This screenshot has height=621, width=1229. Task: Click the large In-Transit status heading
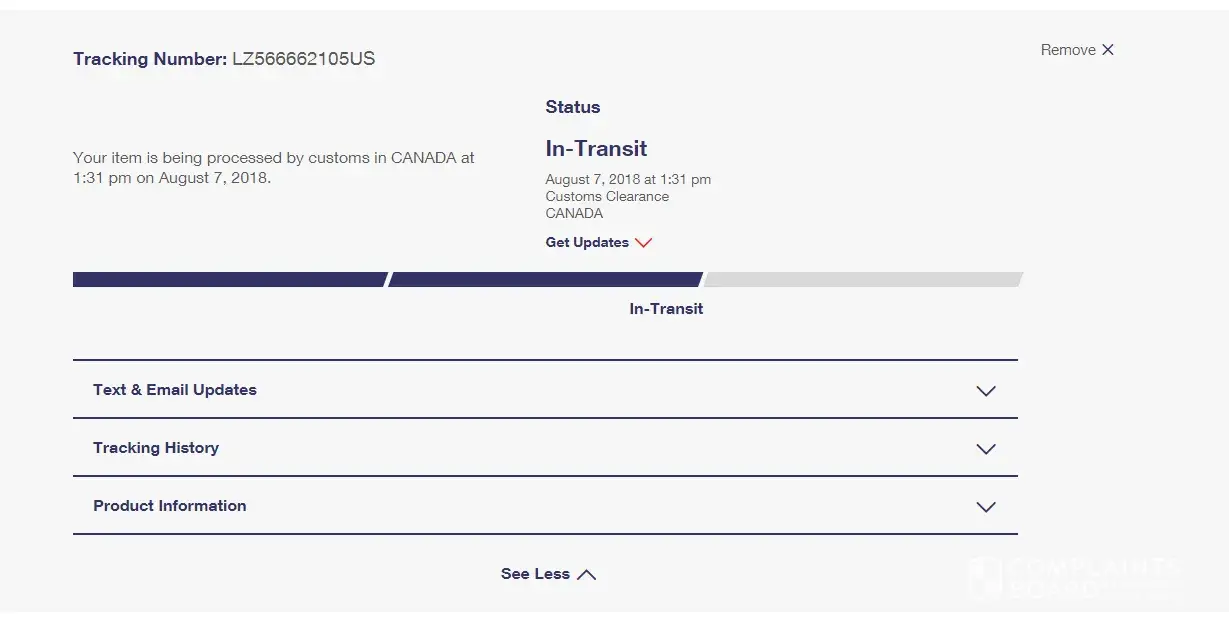(x=596, y=149)
